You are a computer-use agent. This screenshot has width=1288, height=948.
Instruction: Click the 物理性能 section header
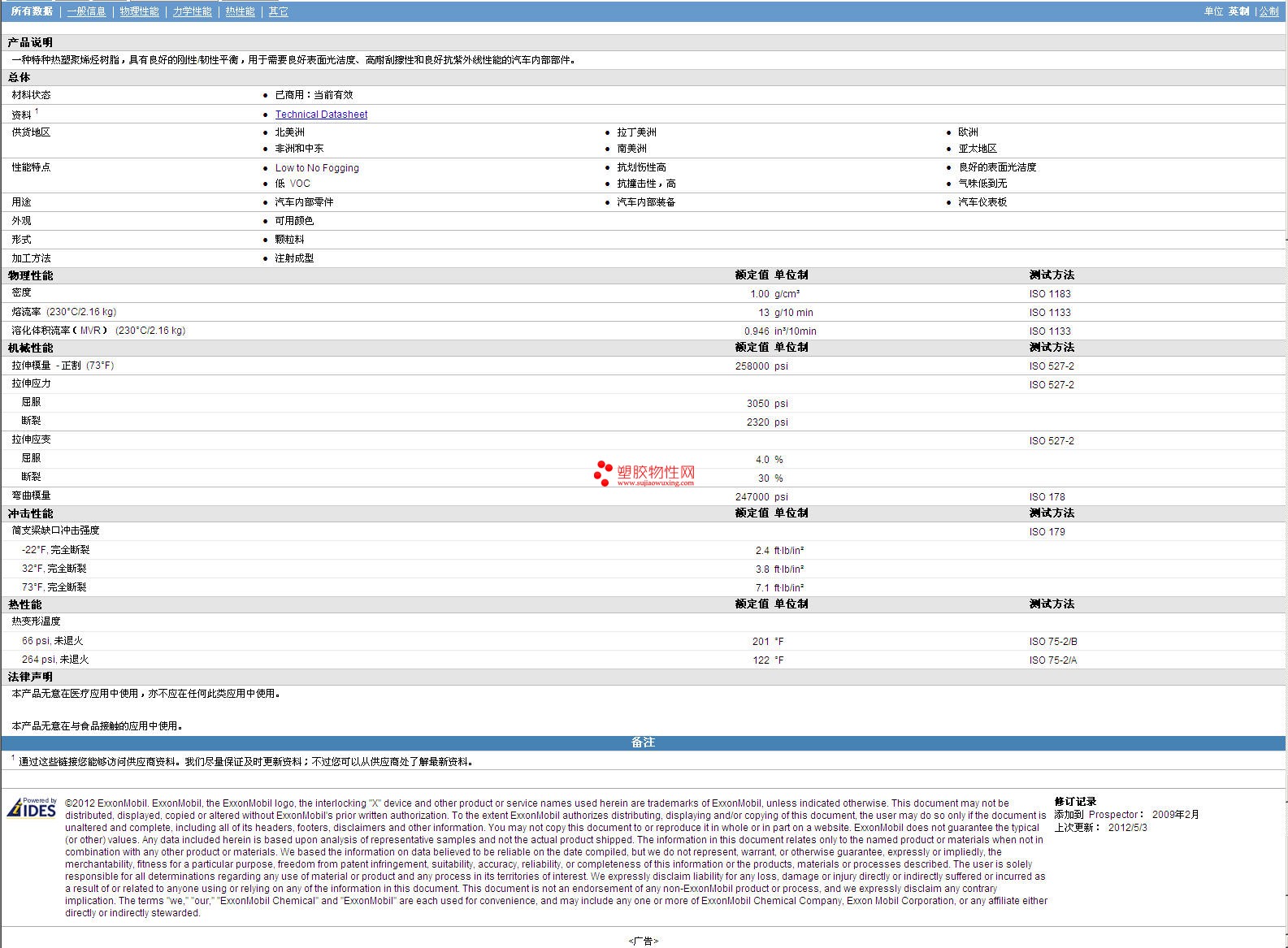tap(31, 275)
